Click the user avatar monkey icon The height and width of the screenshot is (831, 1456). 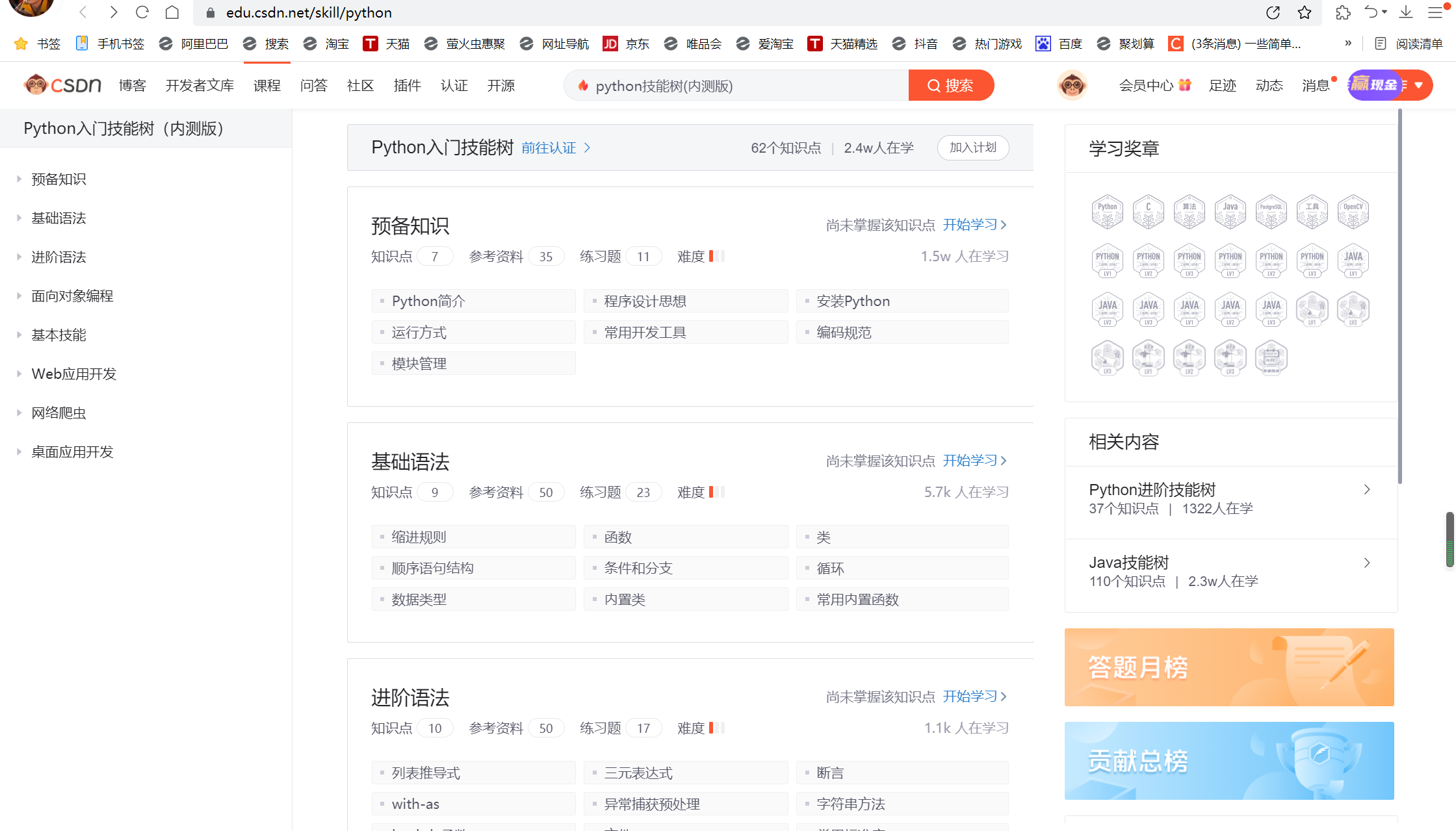(1072, 85)
